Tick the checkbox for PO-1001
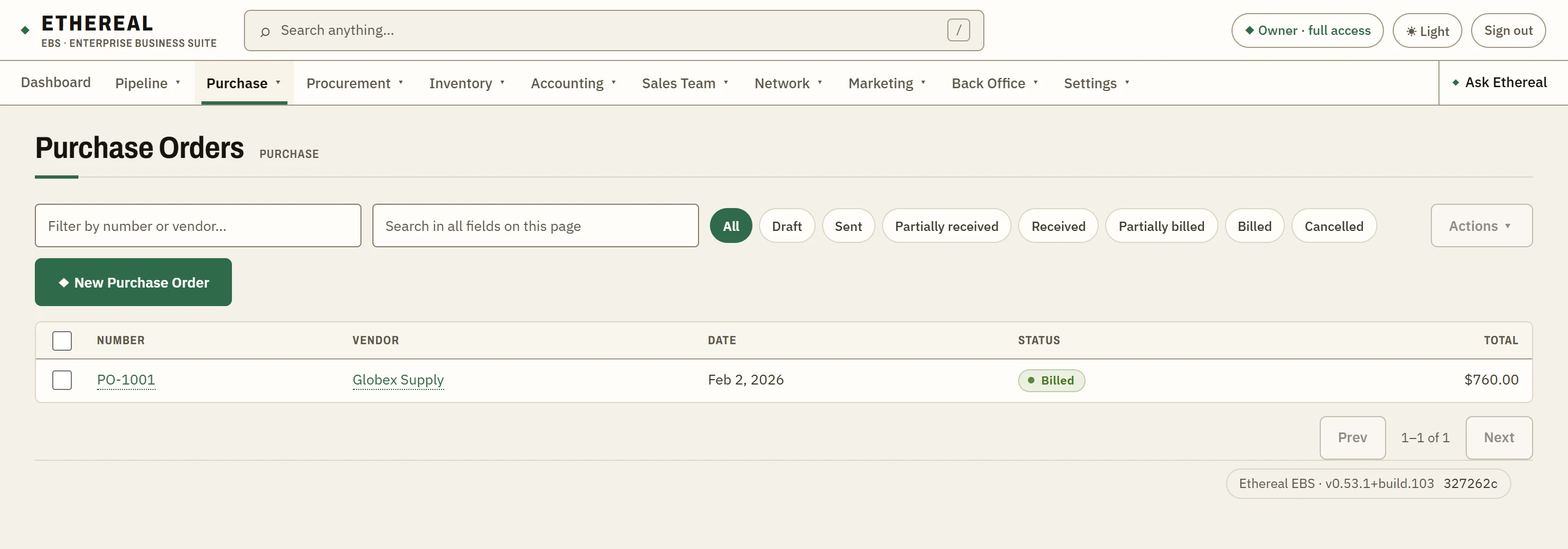The height and width of the screenshot is (549, 1568). click(x=62, y=380)
